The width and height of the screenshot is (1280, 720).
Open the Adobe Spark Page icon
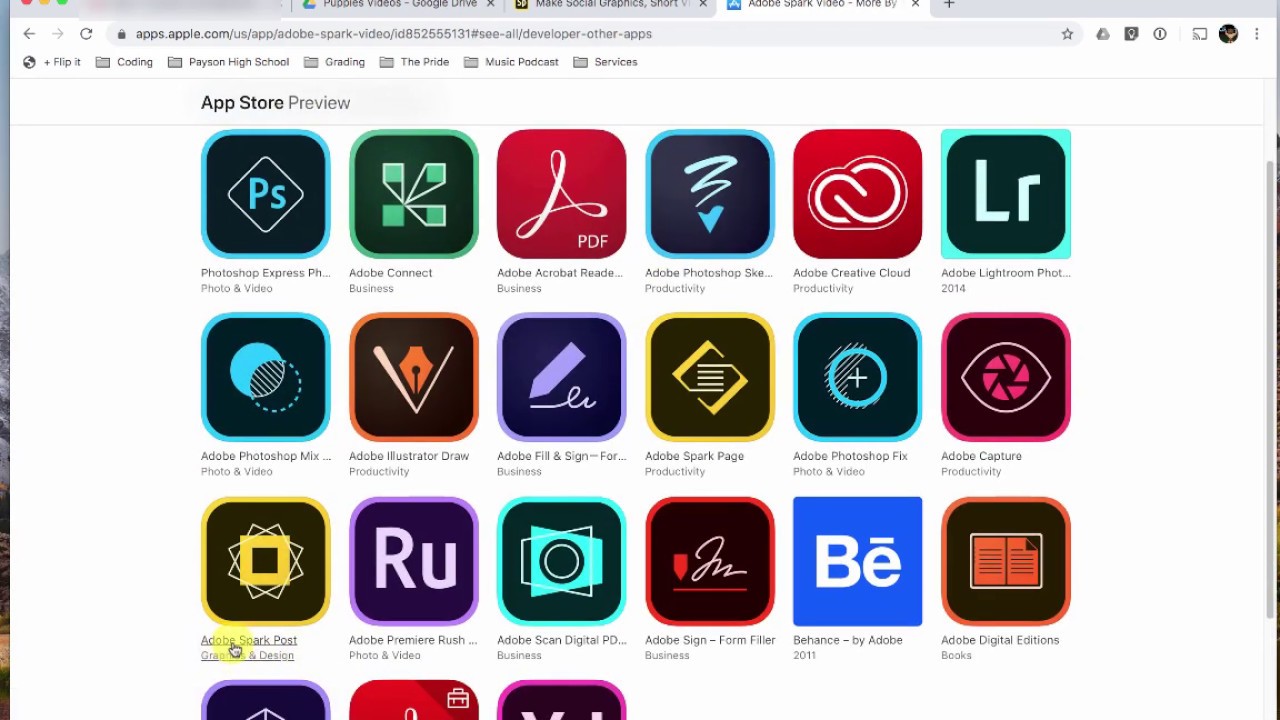[709, 377]
